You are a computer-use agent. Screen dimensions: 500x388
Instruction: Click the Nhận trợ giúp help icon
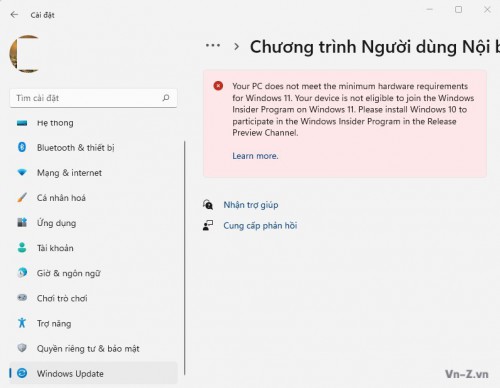[208, 204]
